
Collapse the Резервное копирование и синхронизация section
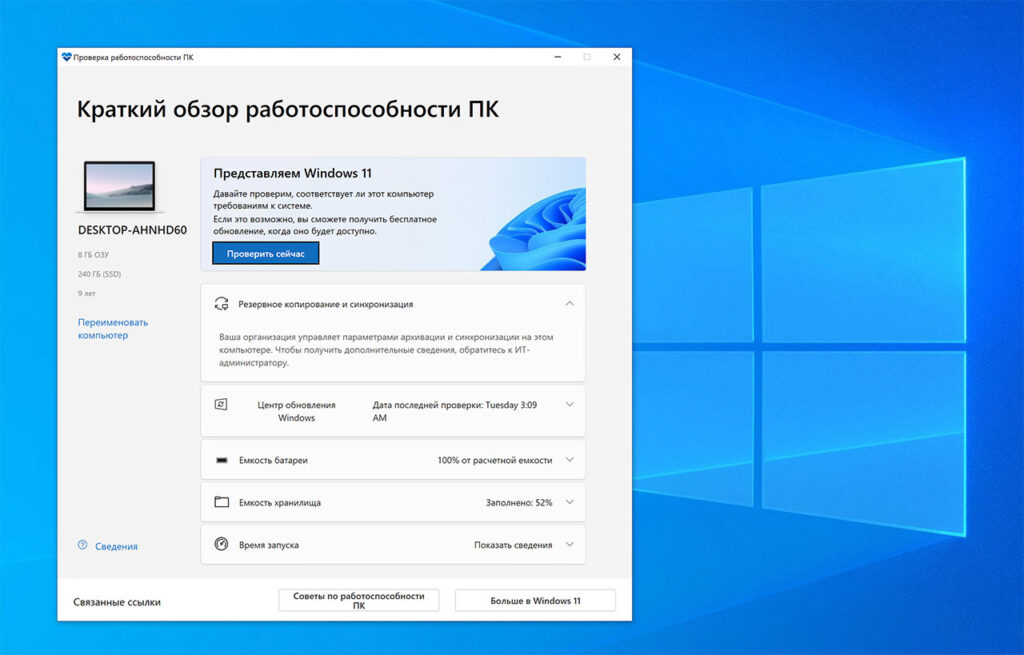[x=569, y=304]
